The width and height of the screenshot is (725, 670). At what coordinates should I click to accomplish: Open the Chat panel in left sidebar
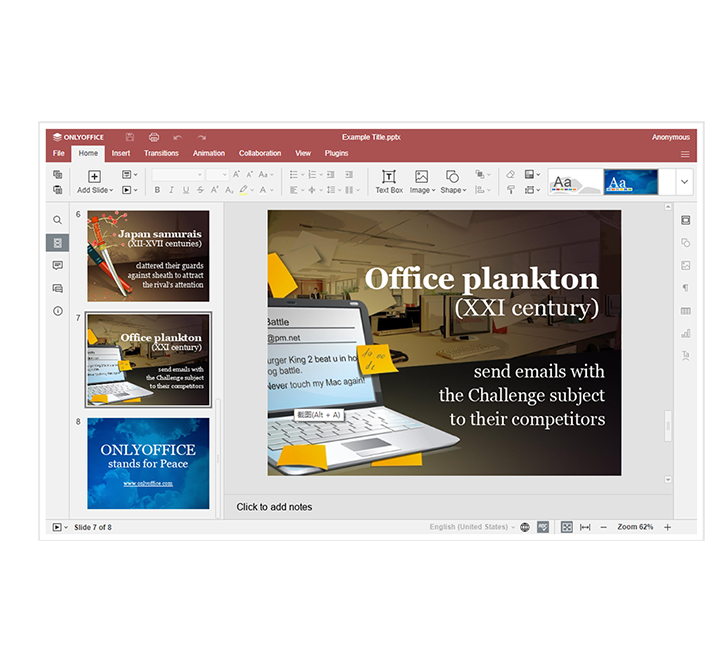pyautogui.click(x=57, y=289)
